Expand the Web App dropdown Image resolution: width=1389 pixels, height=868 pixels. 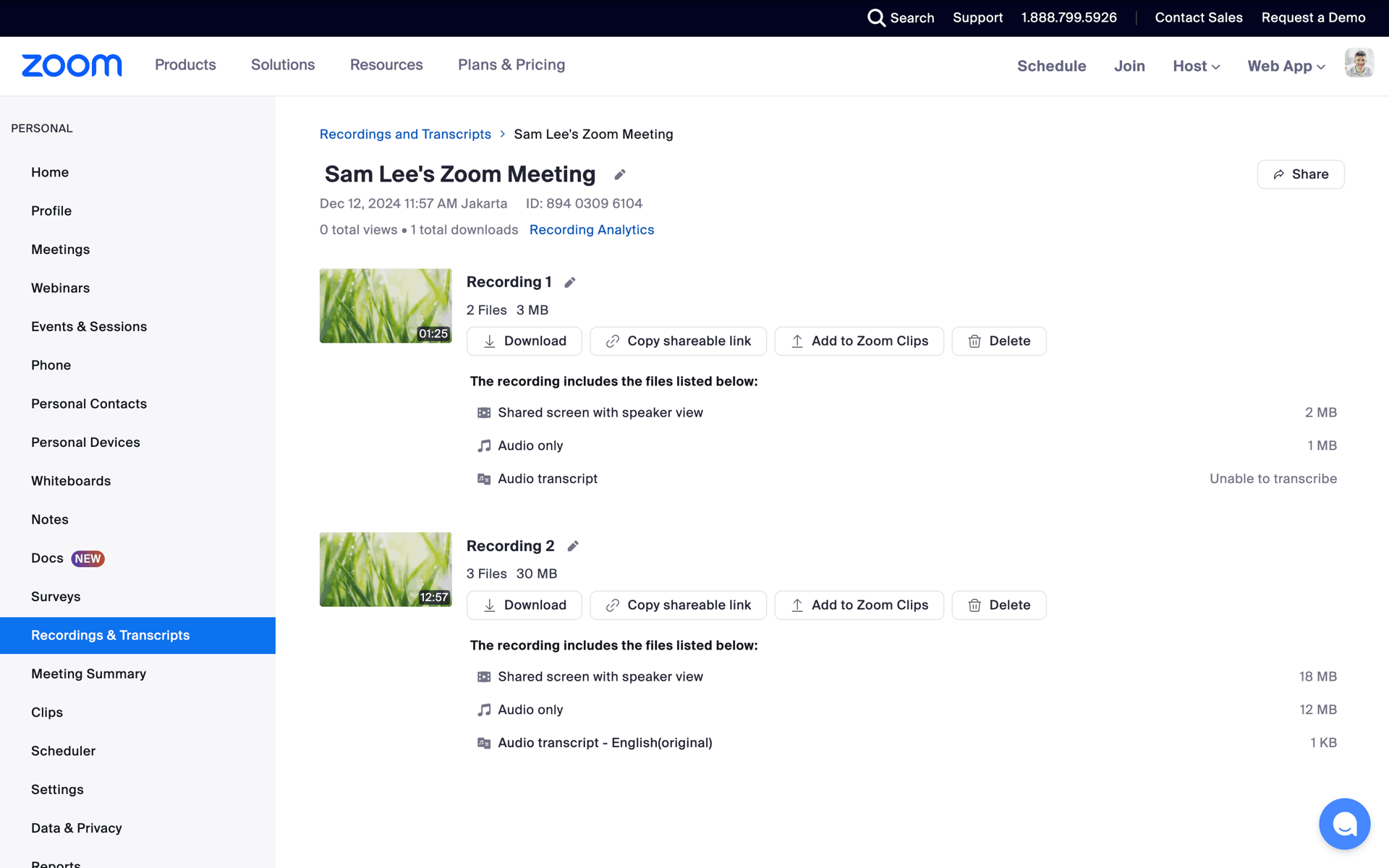[x=1286, y=66]
